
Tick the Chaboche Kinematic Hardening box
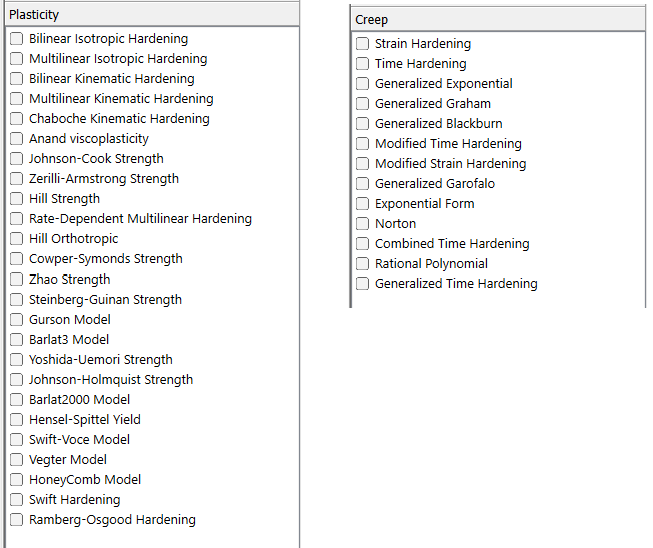(x=17, y=119)
